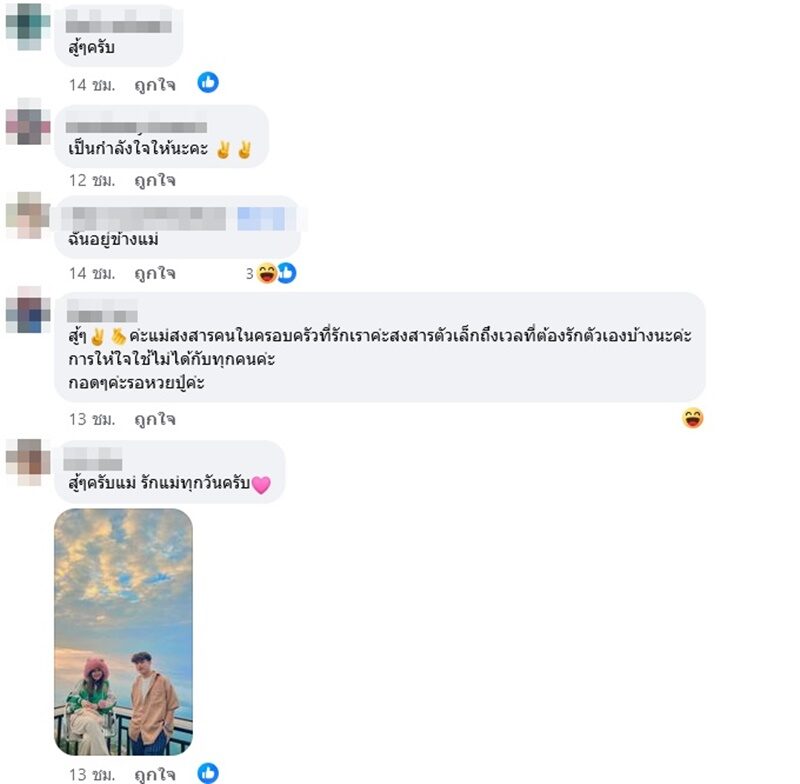Click the blue thumbs-up reaction beside the count of 3

[x=287, y=273]
